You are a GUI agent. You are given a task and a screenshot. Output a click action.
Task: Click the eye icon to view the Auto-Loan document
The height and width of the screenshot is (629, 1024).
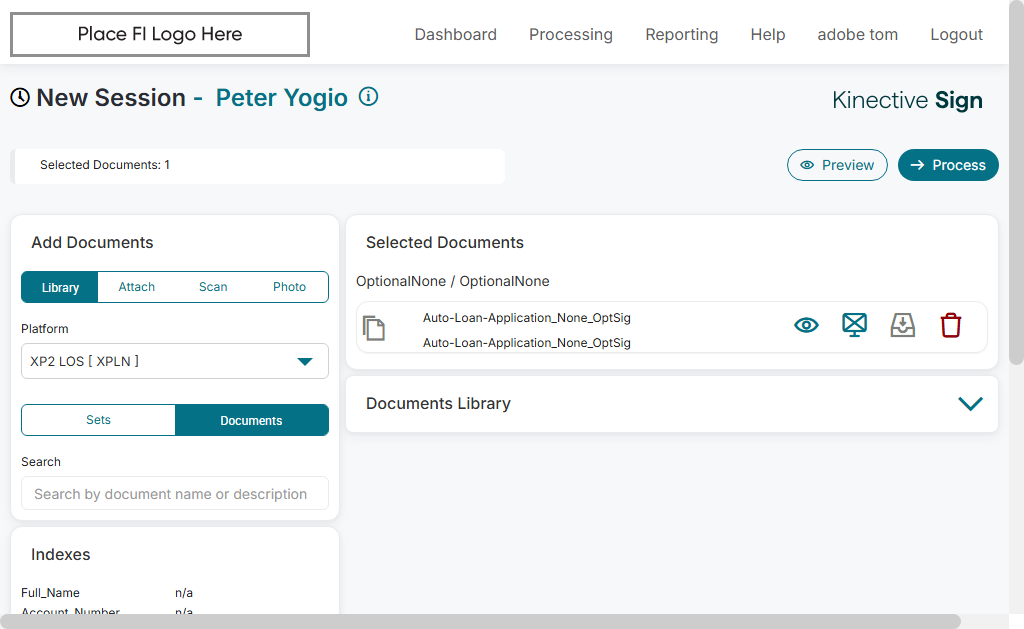coord(806,325)
